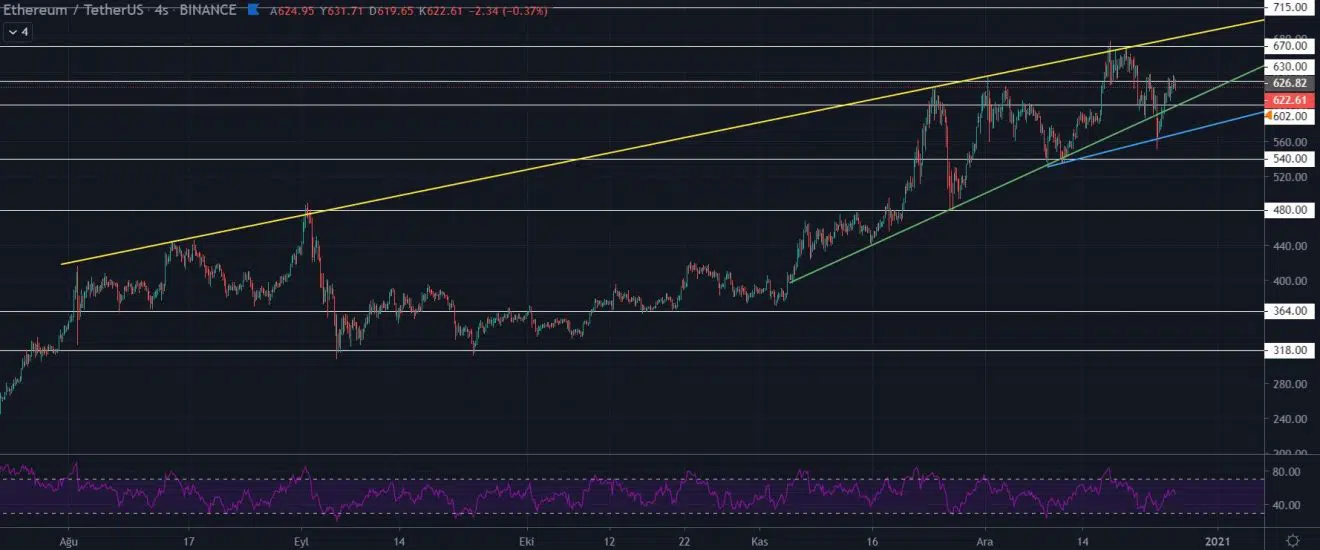
Task: Open chart settings gear at bottom right
Action: (x=1293, y=538)
